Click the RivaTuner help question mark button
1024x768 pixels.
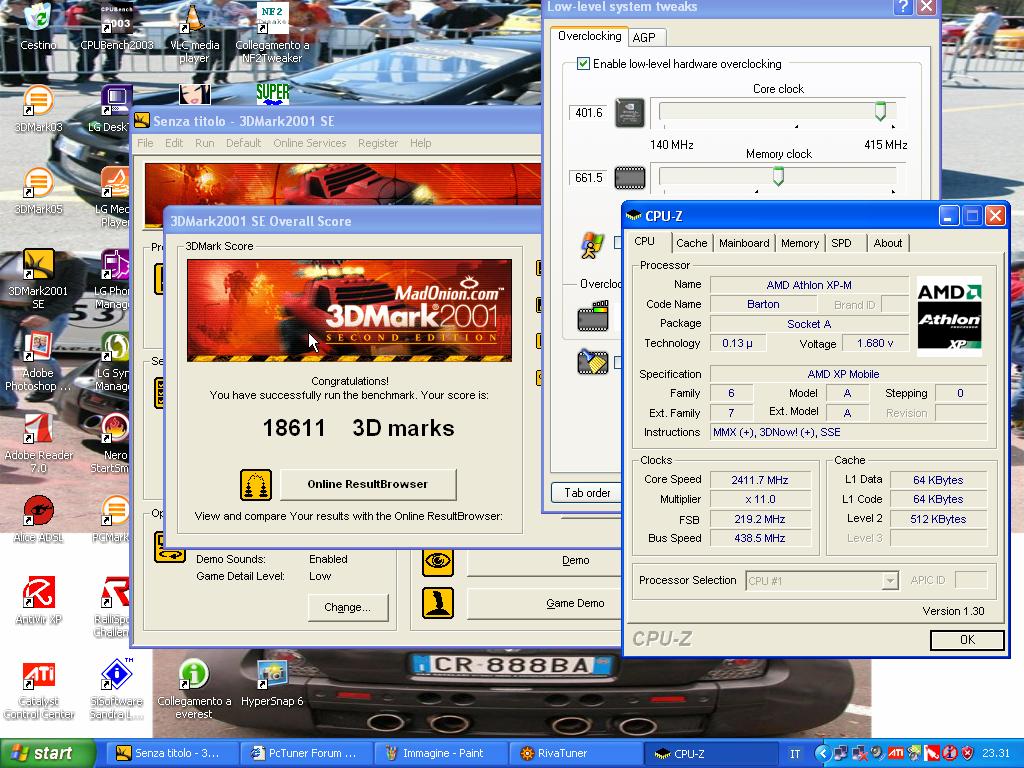point(903,7)
